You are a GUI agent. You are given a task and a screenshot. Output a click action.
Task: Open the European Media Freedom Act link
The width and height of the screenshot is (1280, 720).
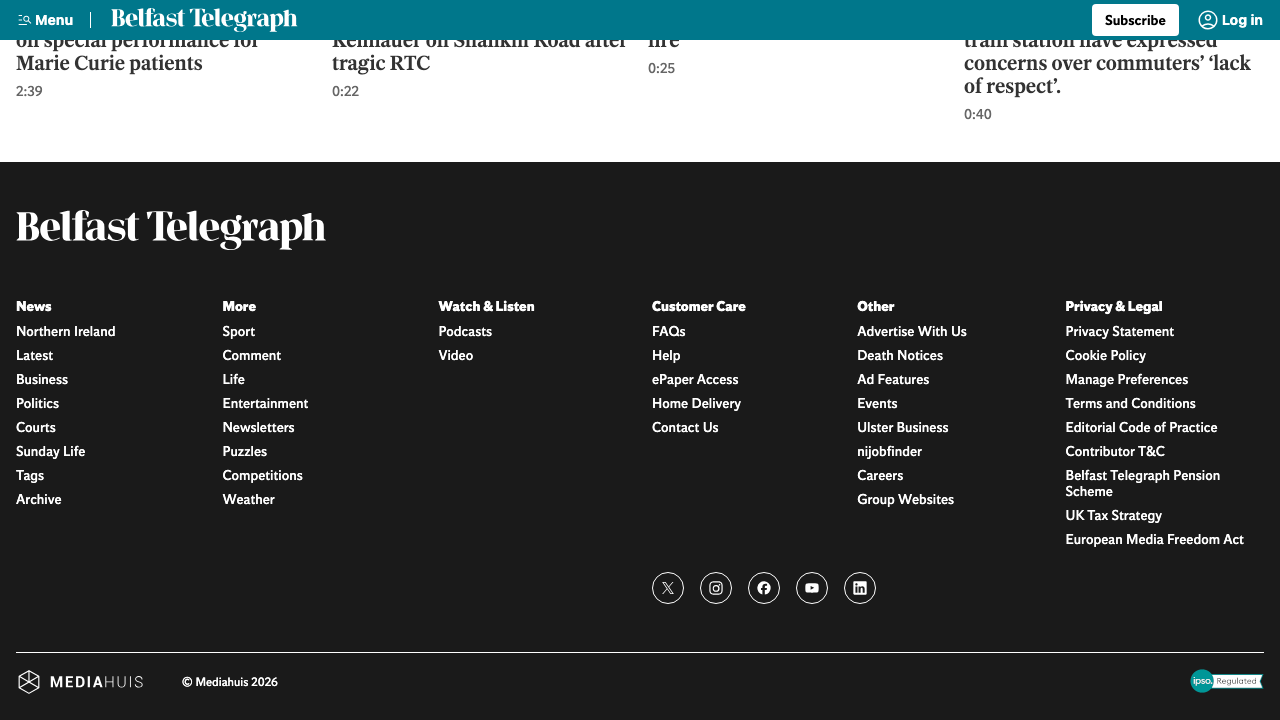pyautogui.click(x=1154, y=540)
